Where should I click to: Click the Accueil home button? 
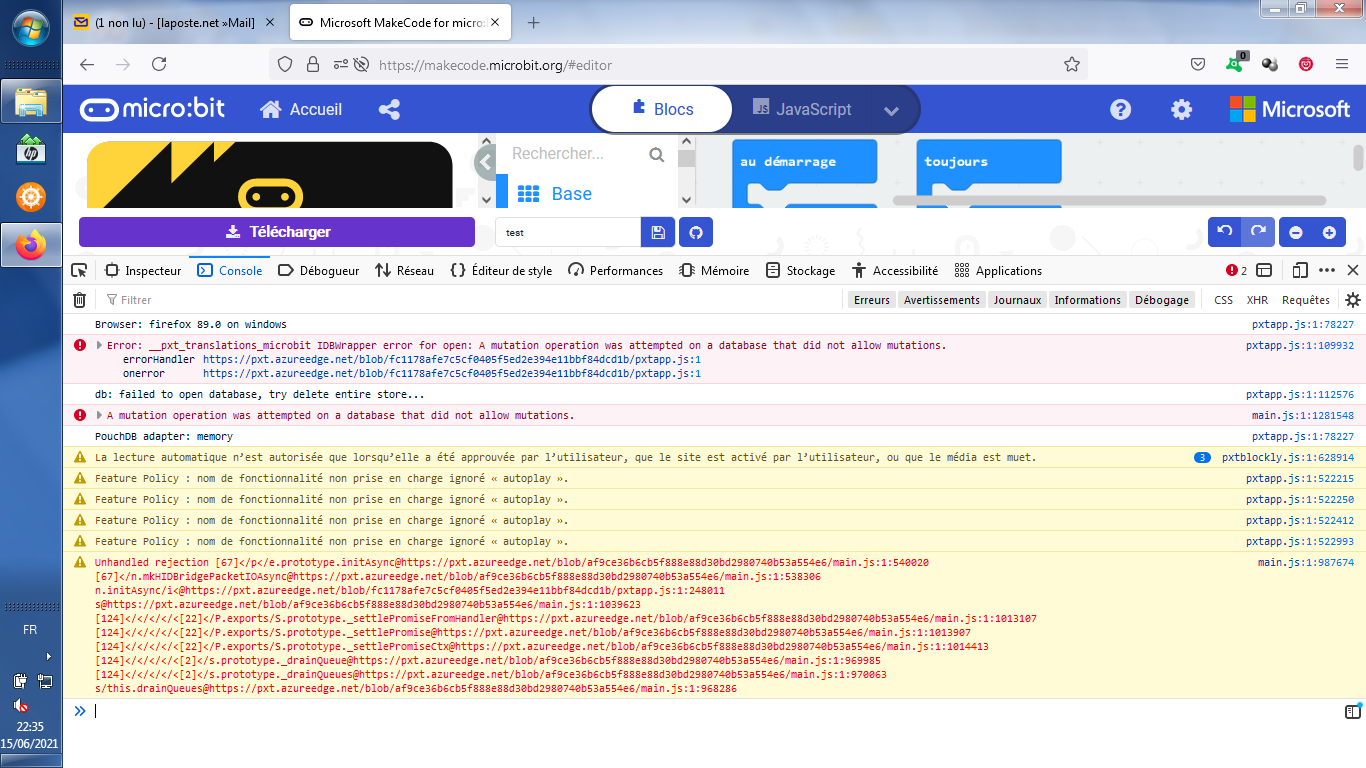(x=301, y=110)
